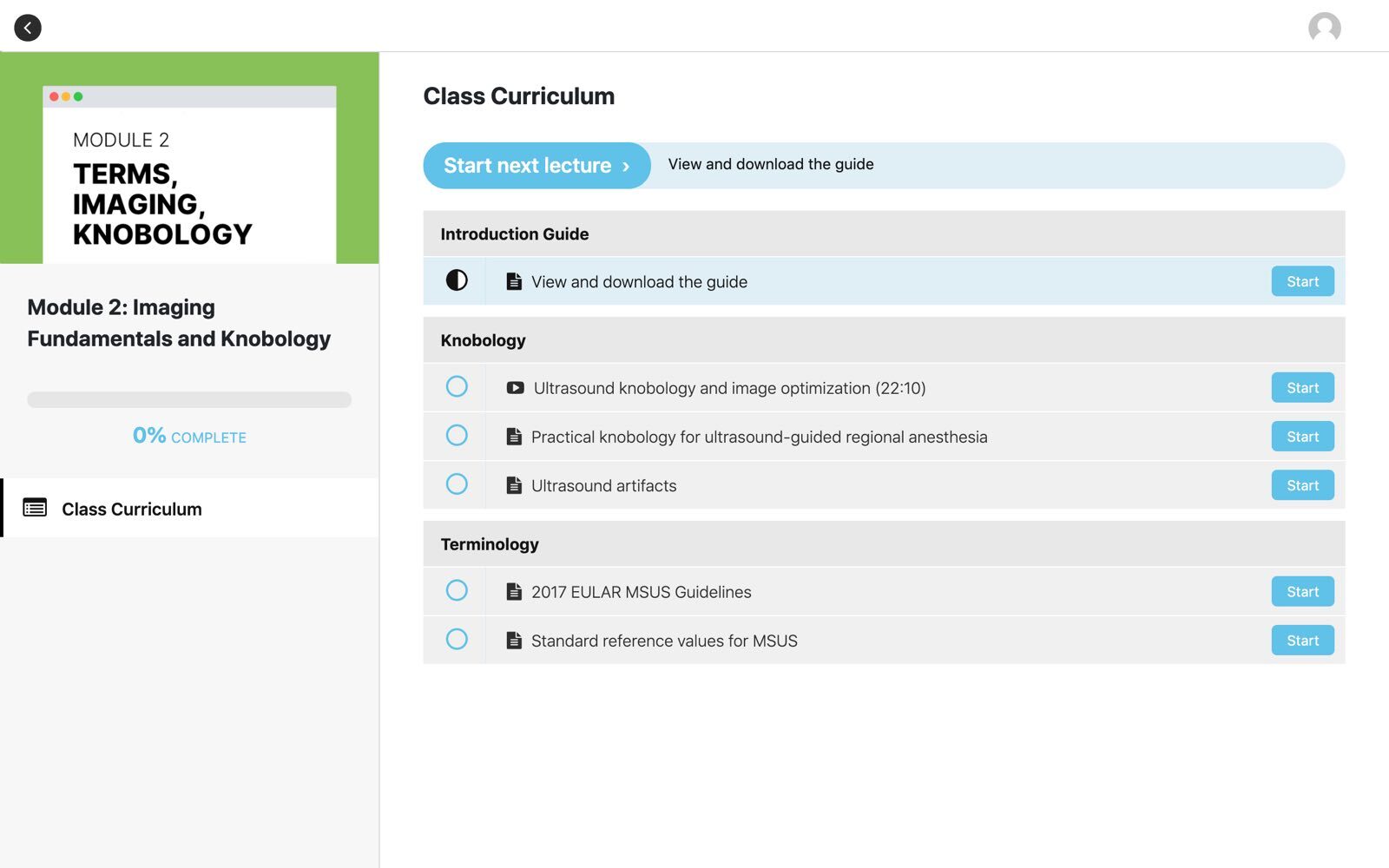Toggle the completion circle for Standard reference values lesson
Viewport: 1389px width, 868px height.
click(x=456, y=640)
